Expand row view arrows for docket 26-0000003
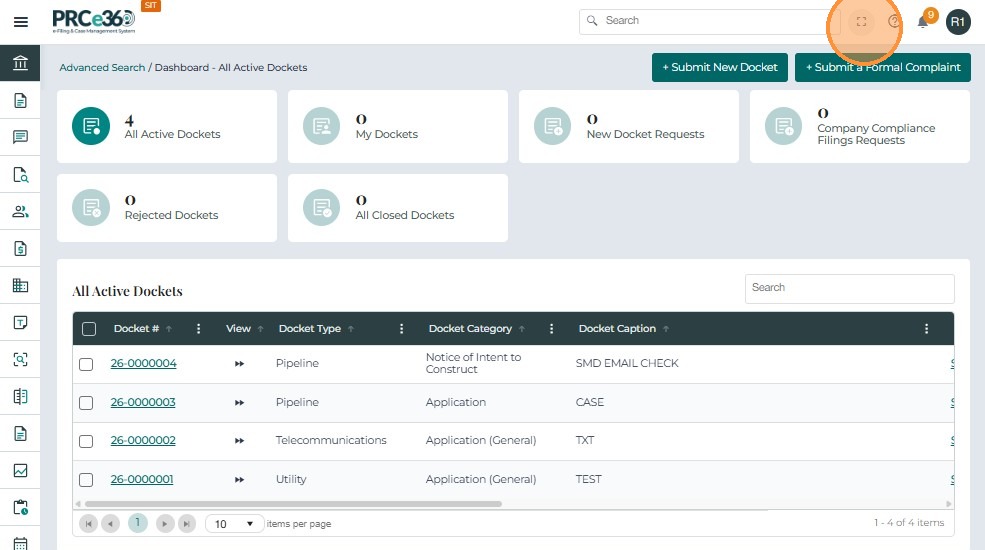 click(239, 403)
